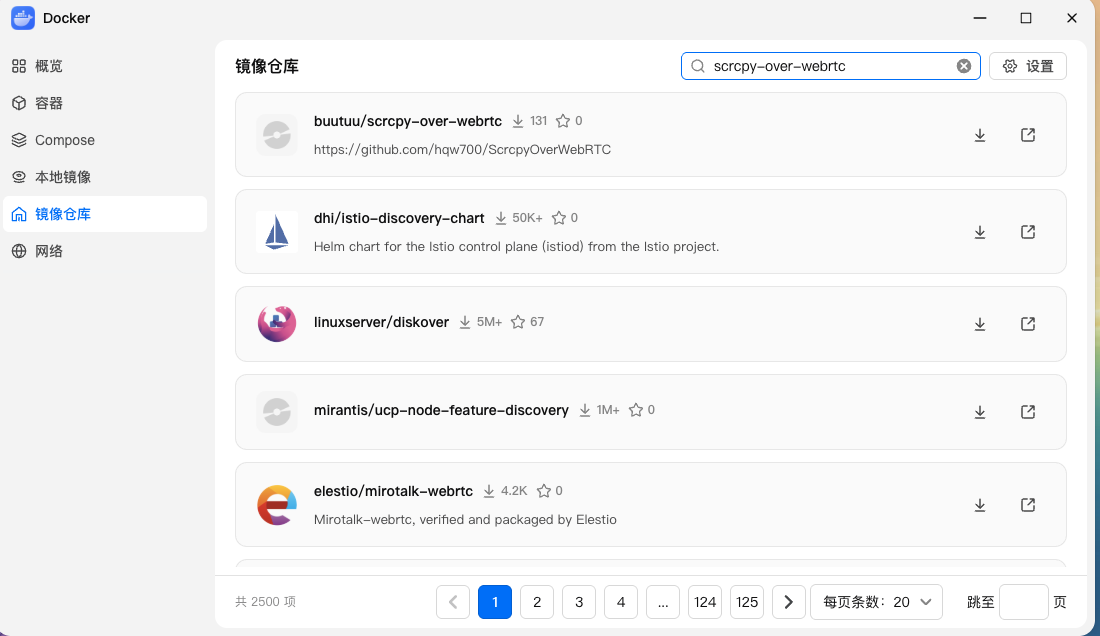This screenshot has width=1100, height=636.
Task: Download the linuxserver/diskover image
Action: 980,324
